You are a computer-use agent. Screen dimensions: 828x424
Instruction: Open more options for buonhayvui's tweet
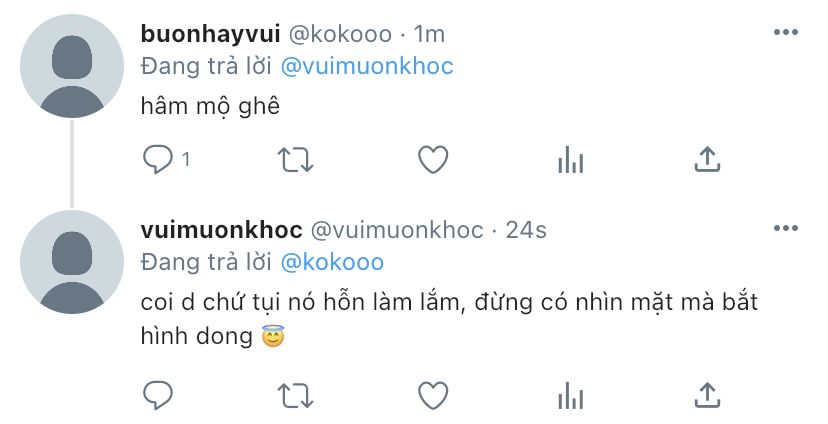(786, 32)
